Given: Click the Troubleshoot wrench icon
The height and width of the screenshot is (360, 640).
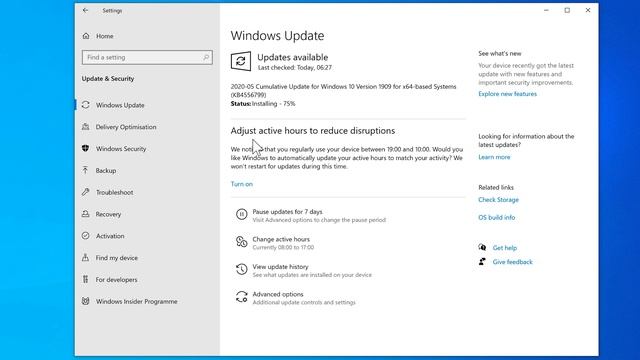Looking at the screenshot, I should (85, 192).
